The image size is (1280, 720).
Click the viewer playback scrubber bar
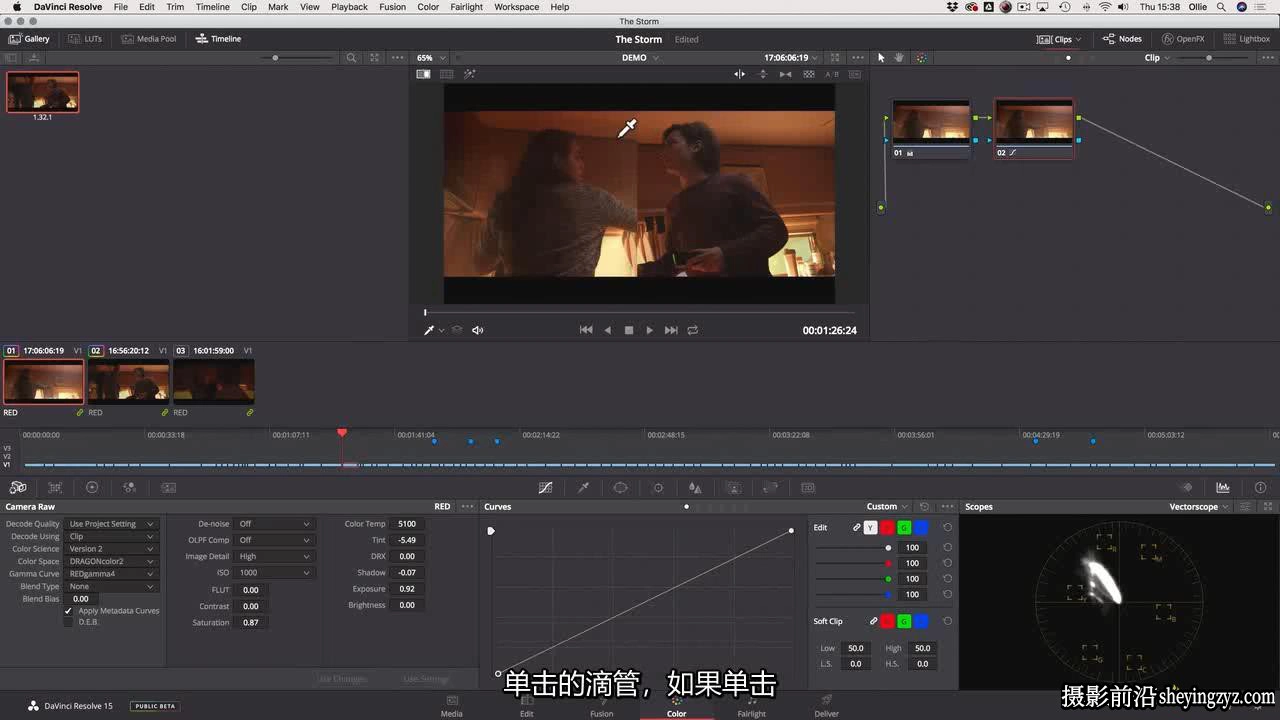coord(640,313)
